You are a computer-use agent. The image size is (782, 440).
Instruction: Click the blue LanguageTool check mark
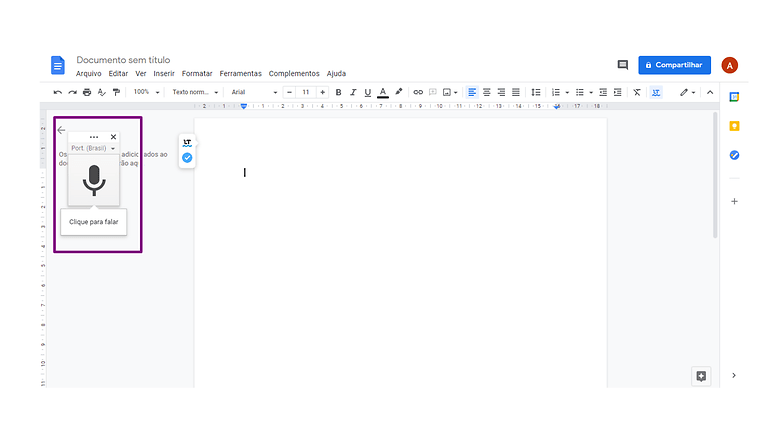(x=187, y=158)
